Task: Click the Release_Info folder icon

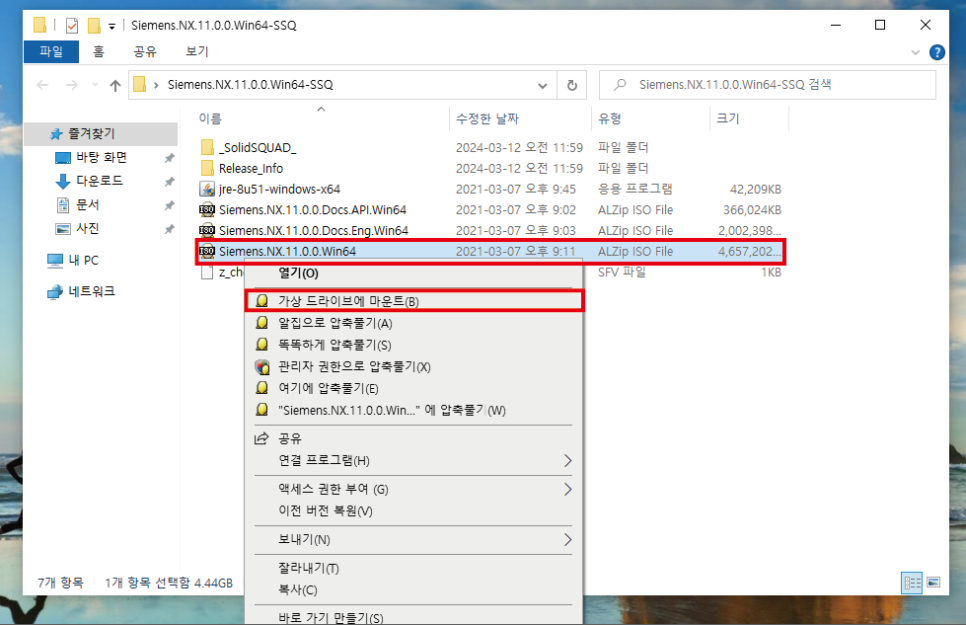Action: (208, 169)
